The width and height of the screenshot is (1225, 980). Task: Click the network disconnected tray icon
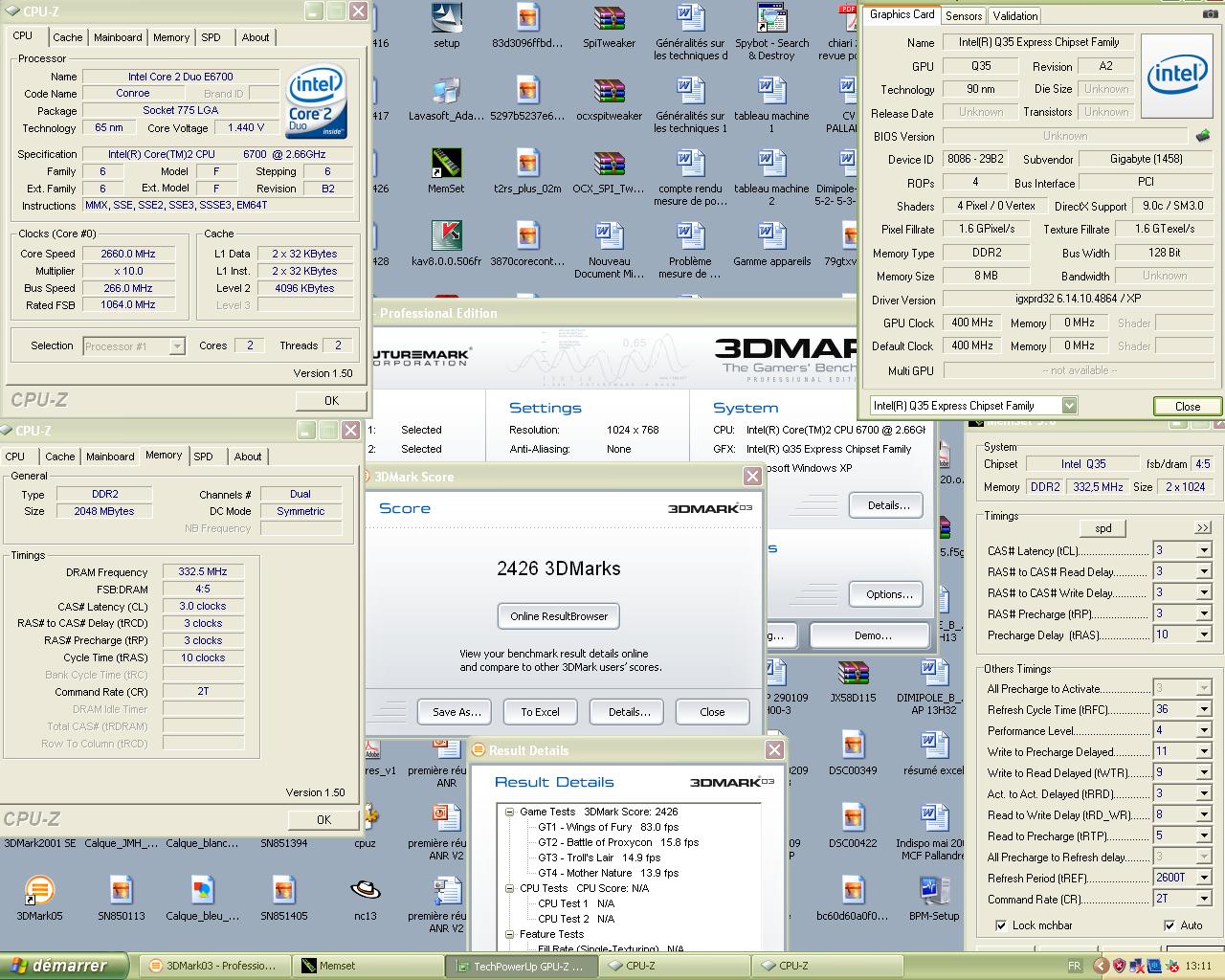pyautogui.click(x=1138, y=966)
